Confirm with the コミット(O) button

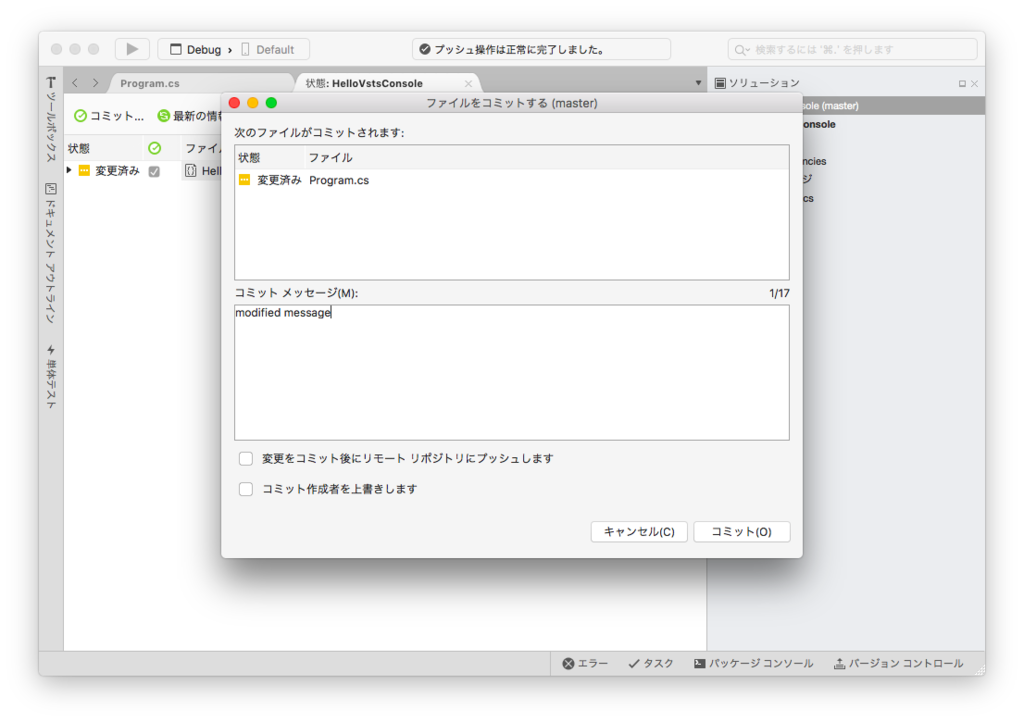coord(742,531)
